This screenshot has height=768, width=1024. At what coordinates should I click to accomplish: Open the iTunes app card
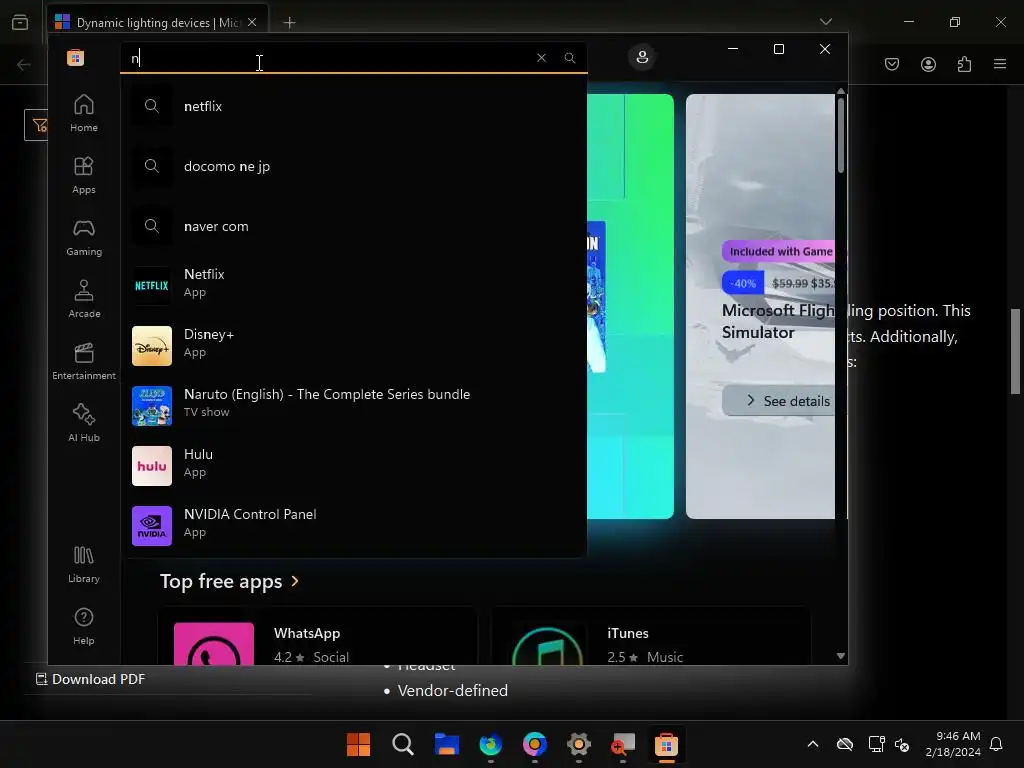pos(650,637)
